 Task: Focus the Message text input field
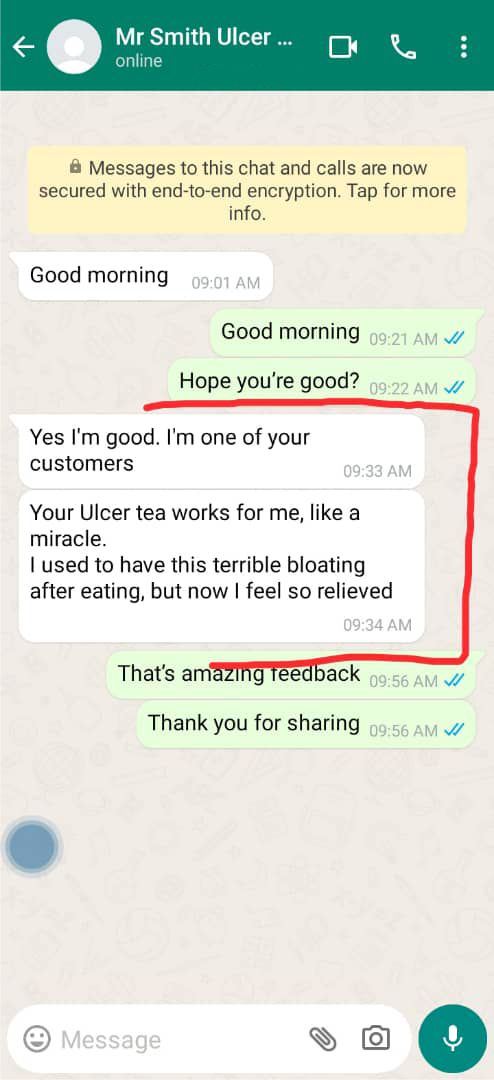tap(179, 1039)
